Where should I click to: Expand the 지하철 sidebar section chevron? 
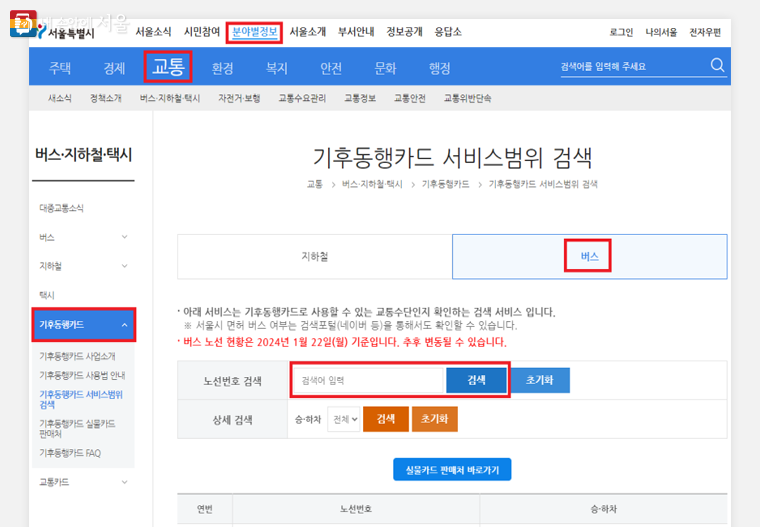[x=125, y=266]
